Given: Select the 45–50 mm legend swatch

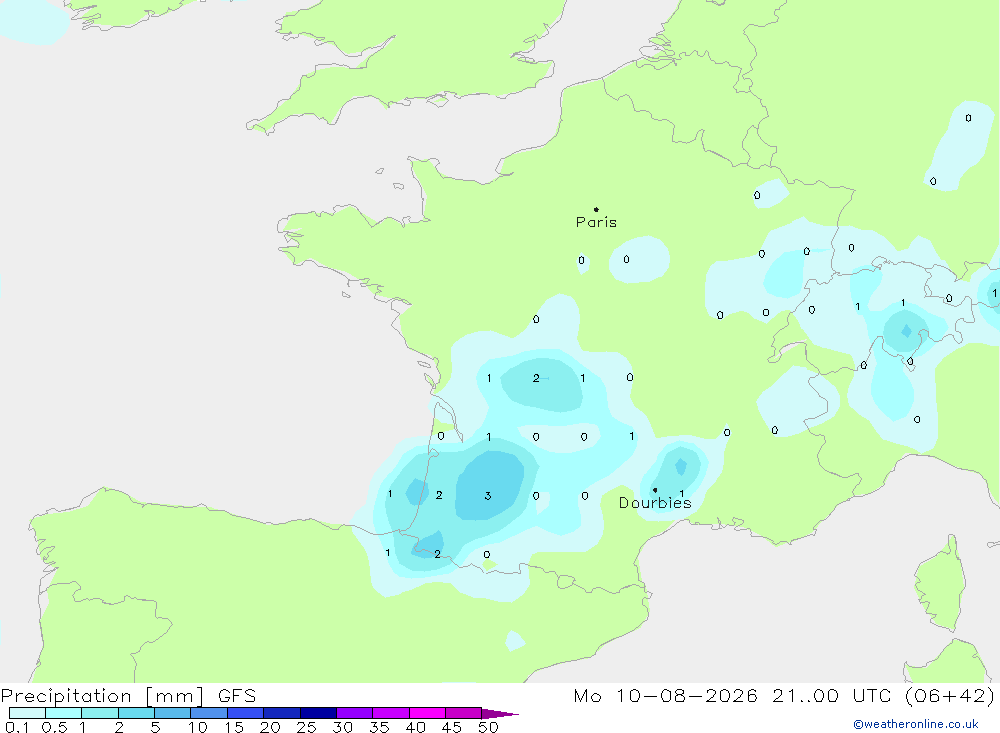Looking at the screenshot, I should (463, 713).
